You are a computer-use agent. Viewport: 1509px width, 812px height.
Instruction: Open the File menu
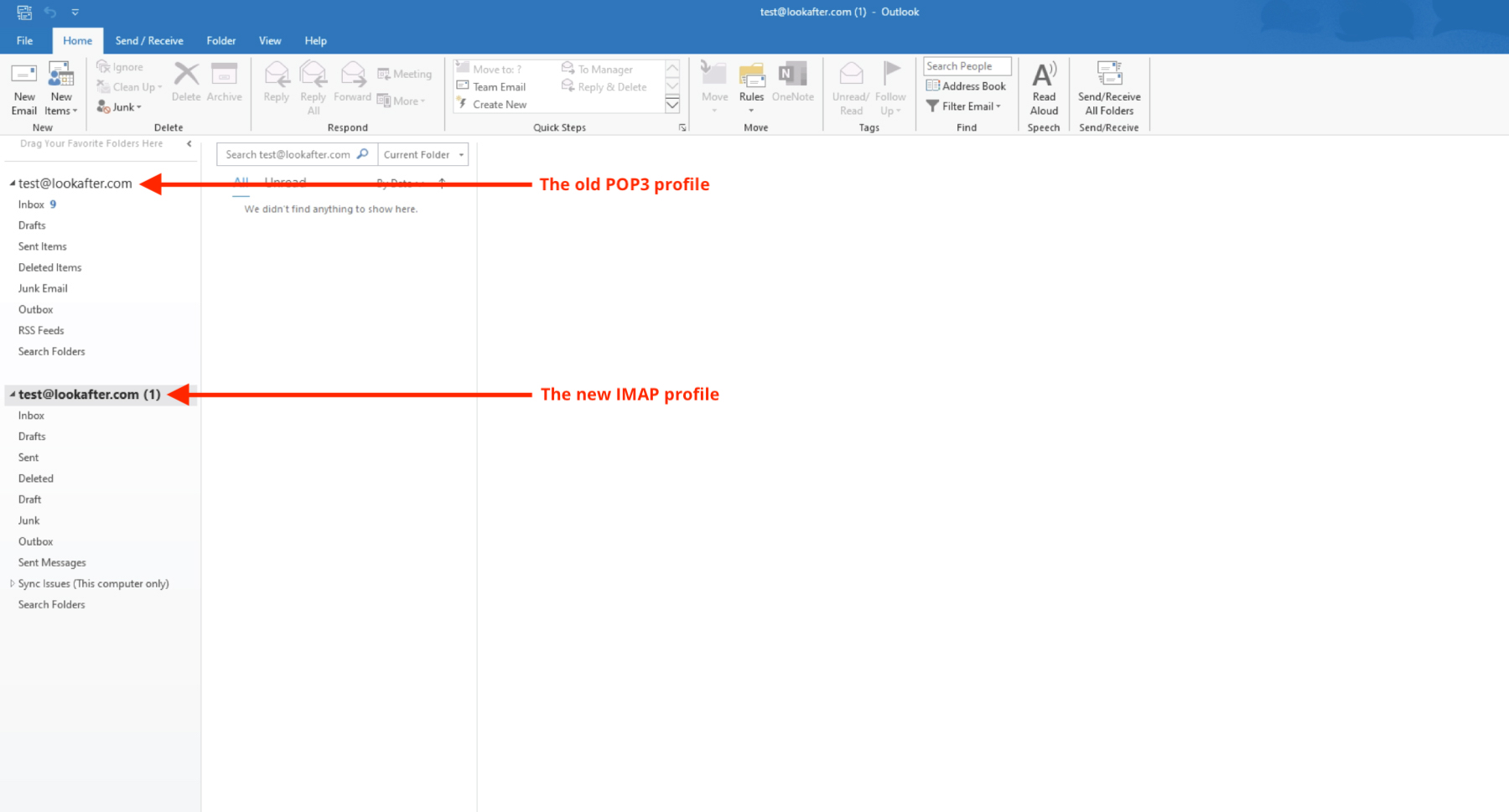click(x=25, y=40)
